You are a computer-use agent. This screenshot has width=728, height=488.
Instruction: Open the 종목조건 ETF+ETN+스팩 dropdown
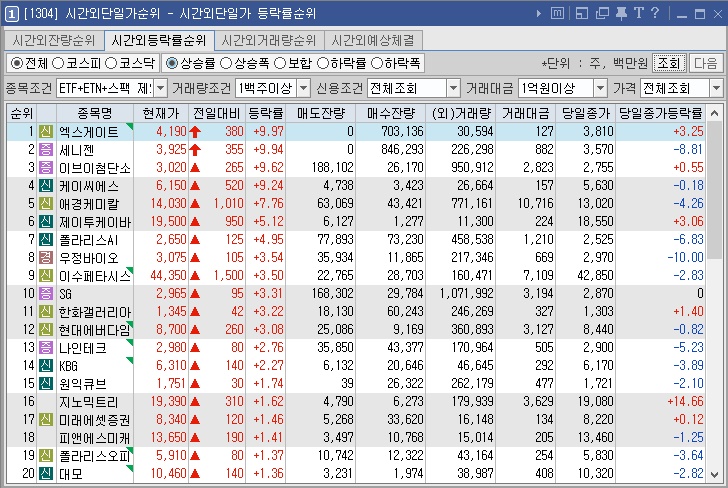160,88
